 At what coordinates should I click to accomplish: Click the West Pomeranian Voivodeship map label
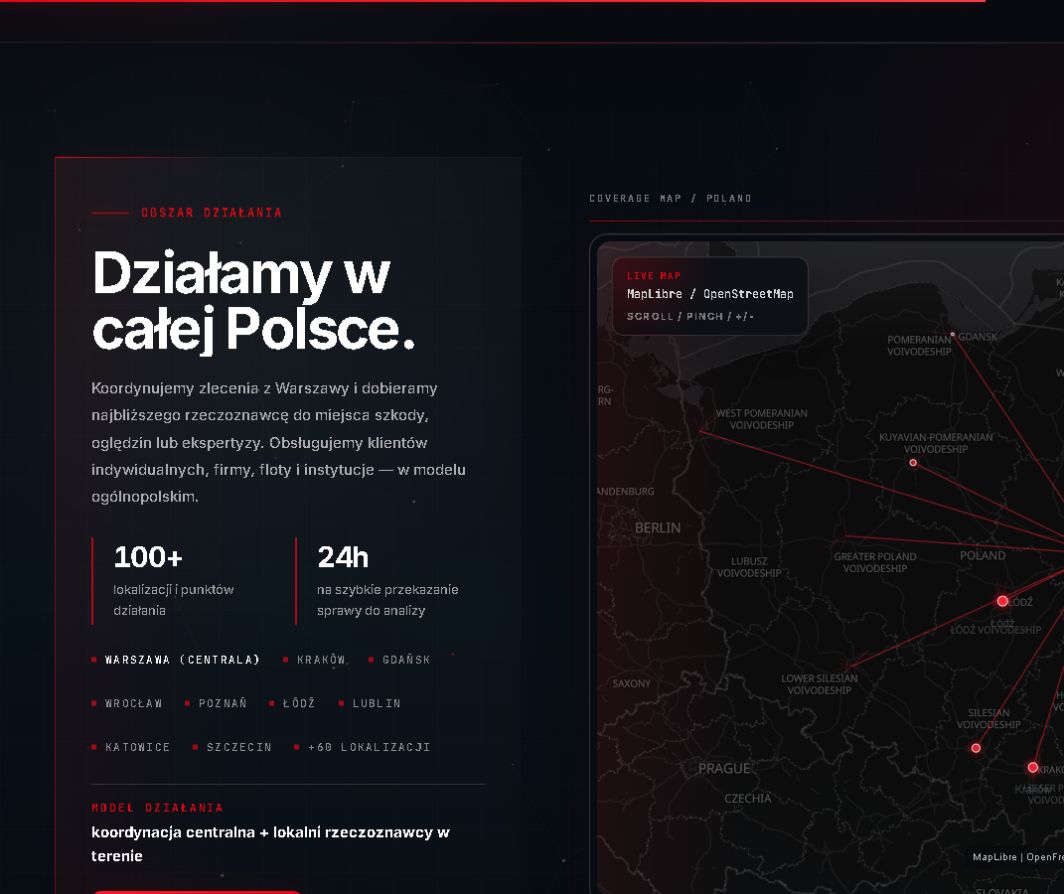tap(761, 419)
